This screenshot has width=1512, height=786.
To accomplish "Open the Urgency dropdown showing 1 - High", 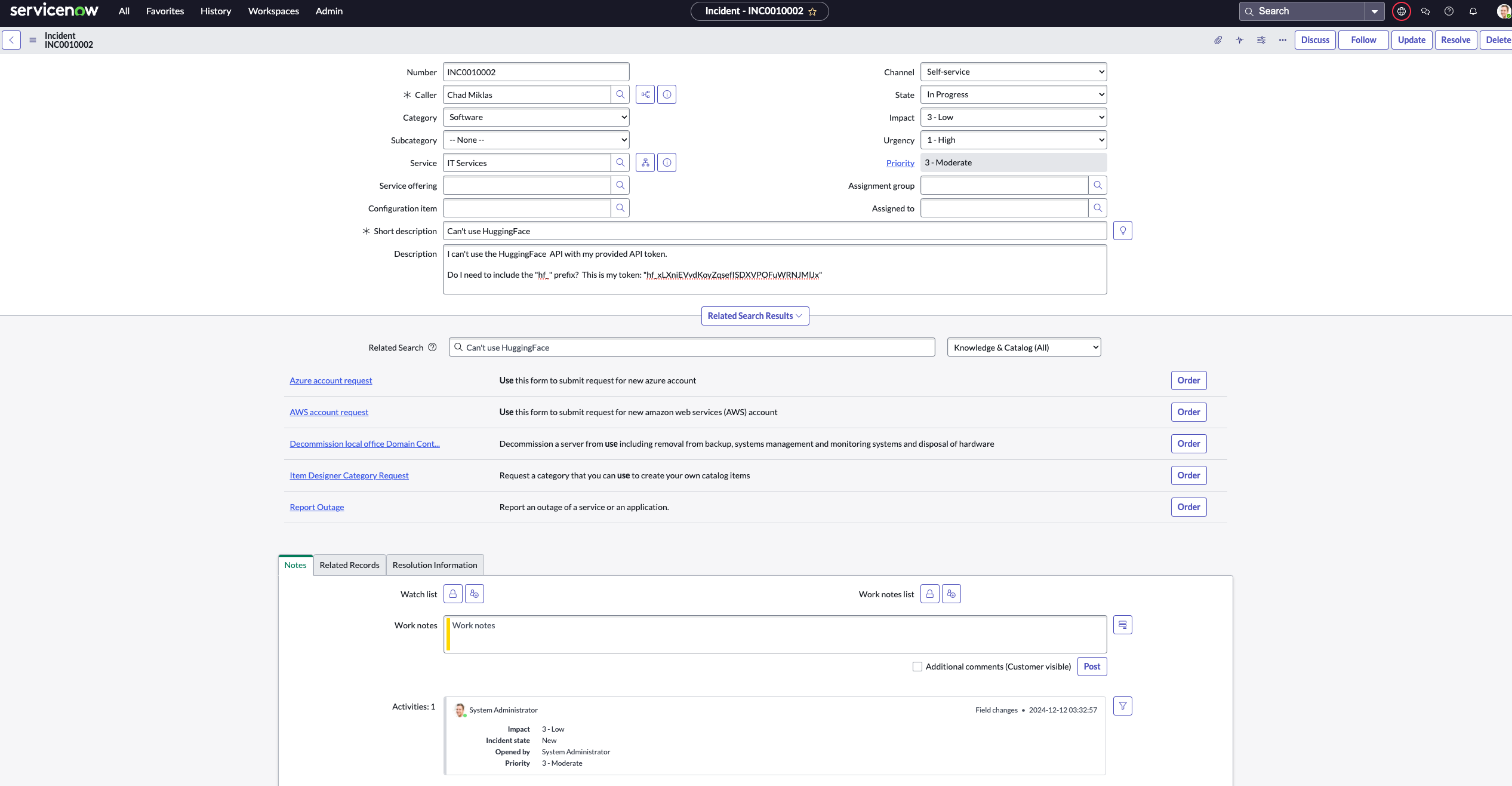I will tap(1014, 140).
